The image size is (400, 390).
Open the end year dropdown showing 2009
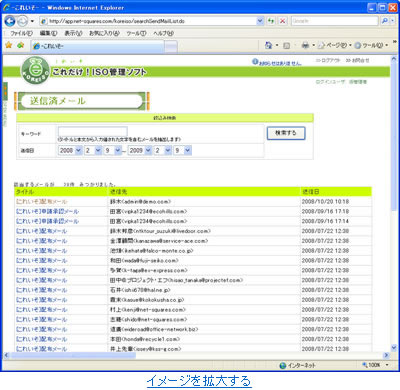coord(140,150)
